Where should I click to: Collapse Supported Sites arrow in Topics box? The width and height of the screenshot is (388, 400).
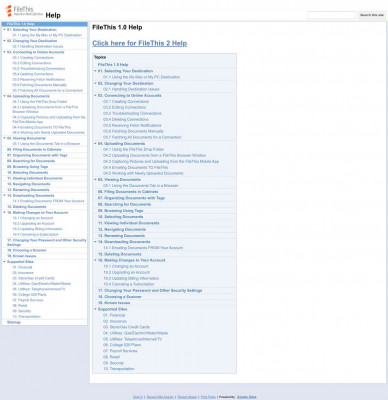(95, 309)
